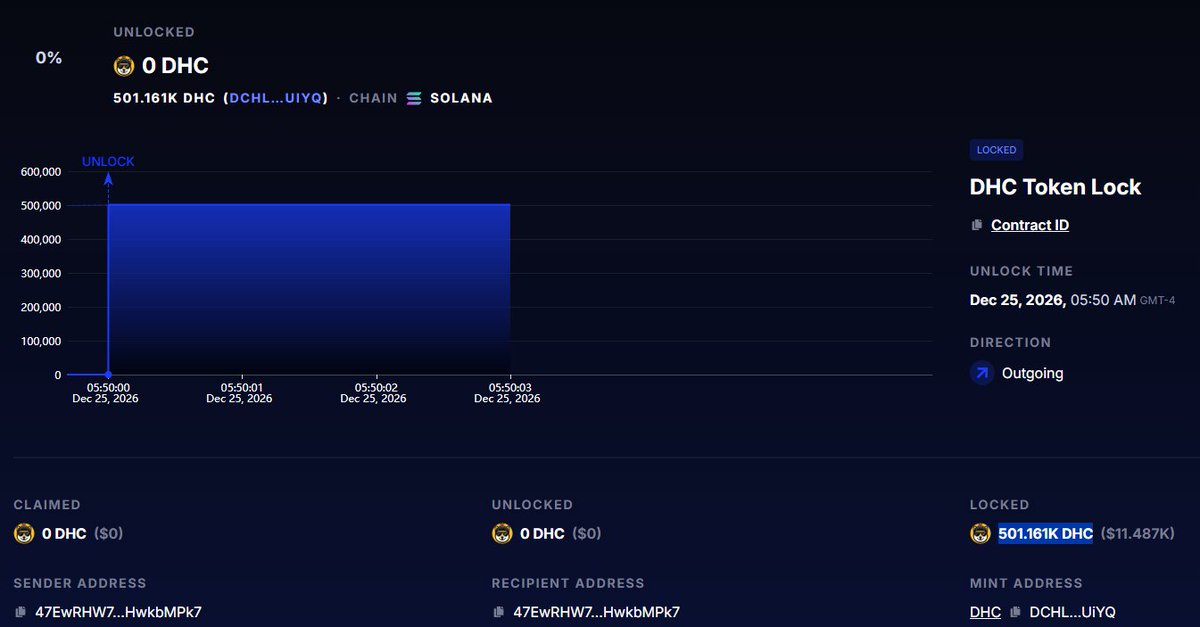
Task: Click the blue locked amount chart area
Action: [x=309, y=289]
